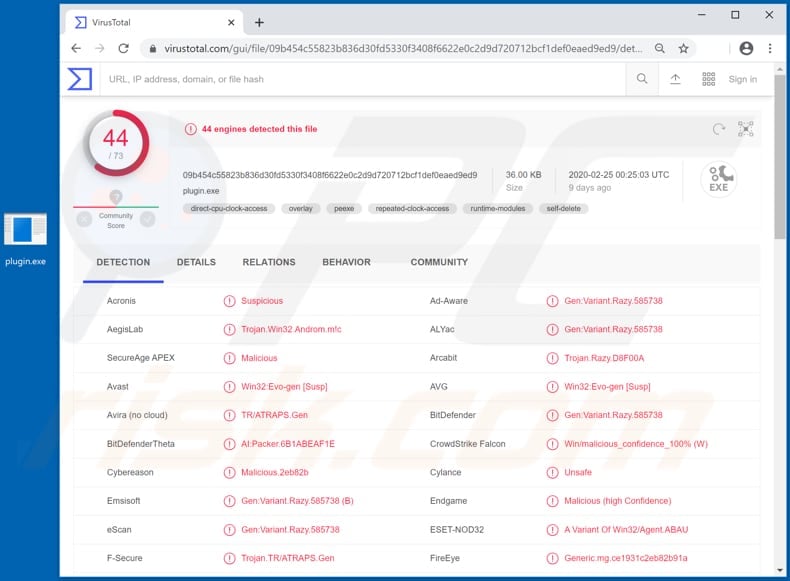Click the URL, IP address search field
The image size is (790, 581).
point(363,79)
